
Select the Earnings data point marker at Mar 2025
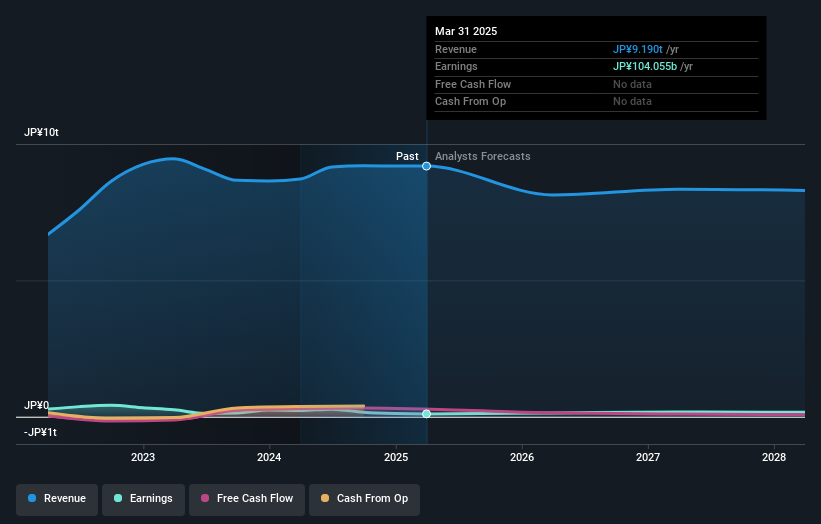point(427,414)
